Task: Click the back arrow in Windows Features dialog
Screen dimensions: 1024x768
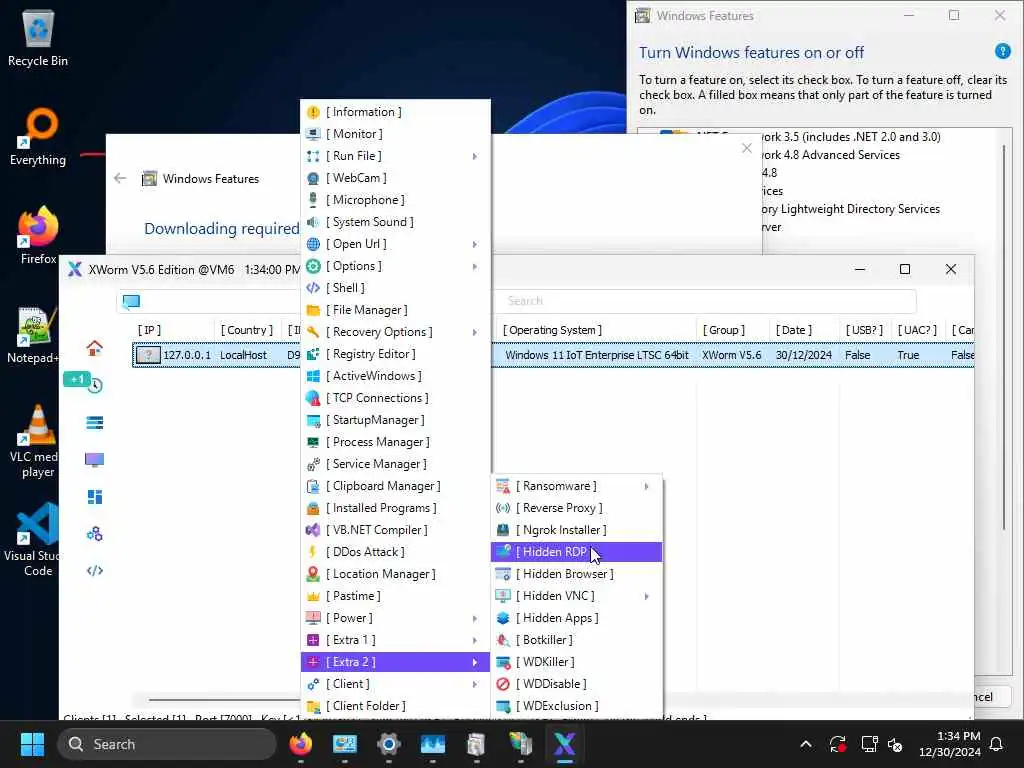Action: pyautogui.click(x=120, y=178)
